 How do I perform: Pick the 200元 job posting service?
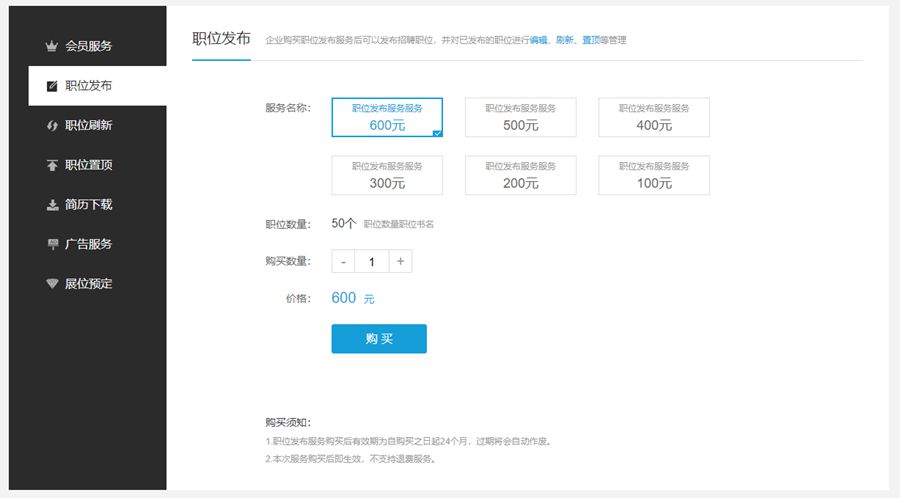pos(520,175)
